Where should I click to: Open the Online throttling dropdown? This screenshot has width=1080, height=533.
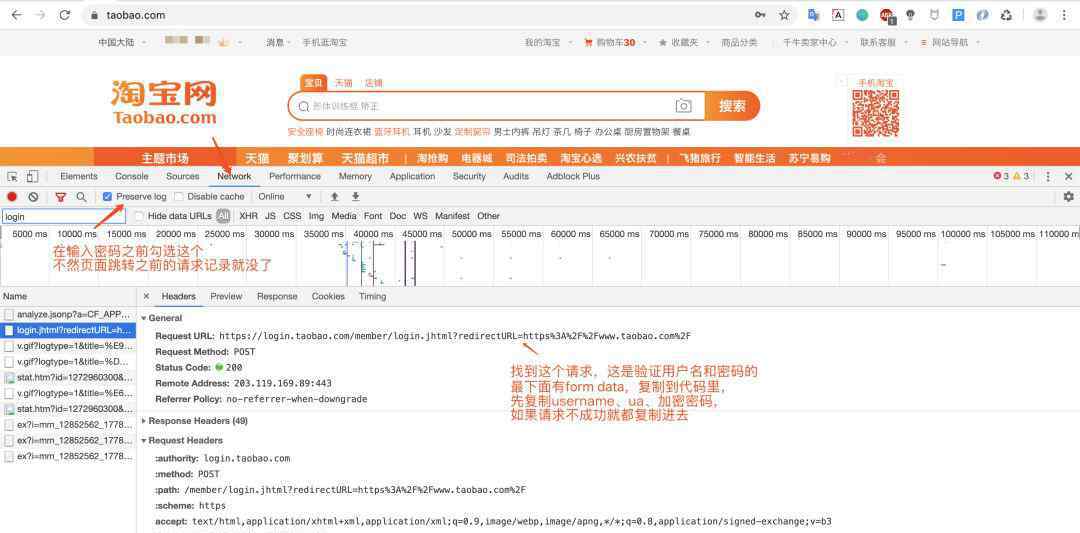[x=284, y=197]
